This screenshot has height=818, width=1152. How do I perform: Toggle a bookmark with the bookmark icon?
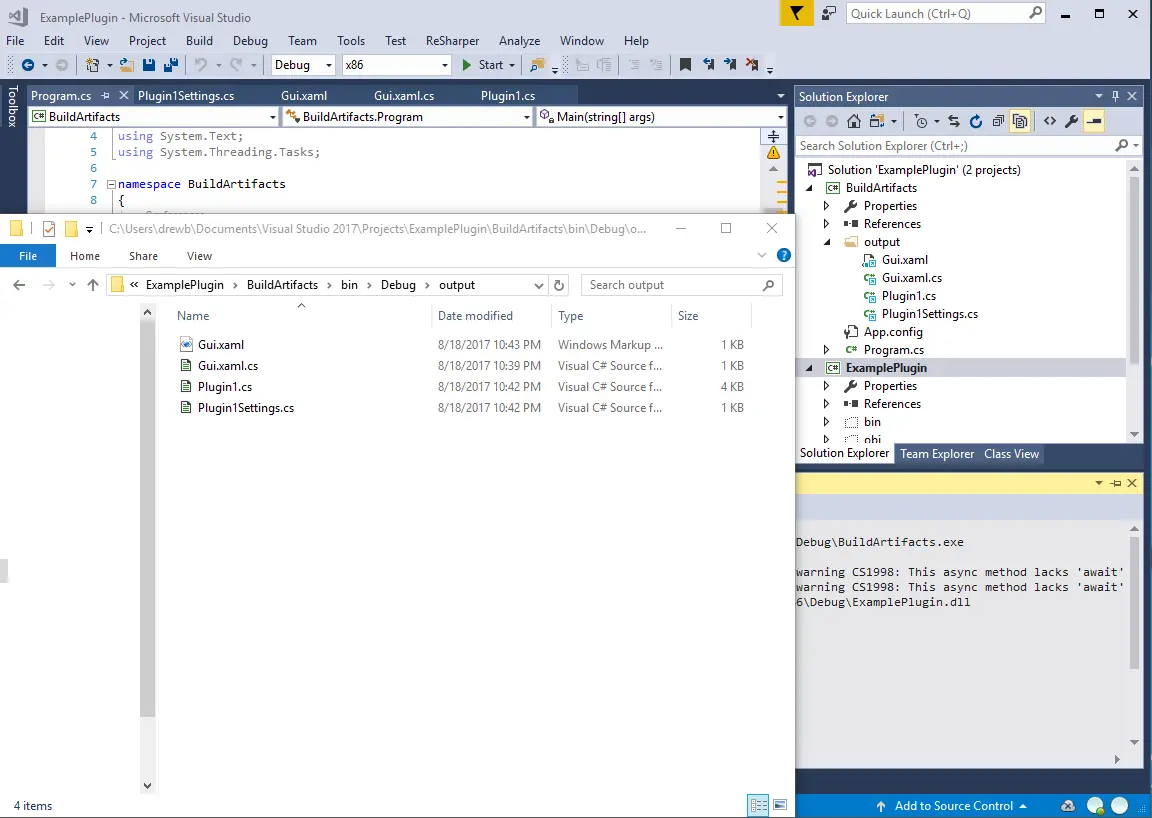click(x=685, y=65)
